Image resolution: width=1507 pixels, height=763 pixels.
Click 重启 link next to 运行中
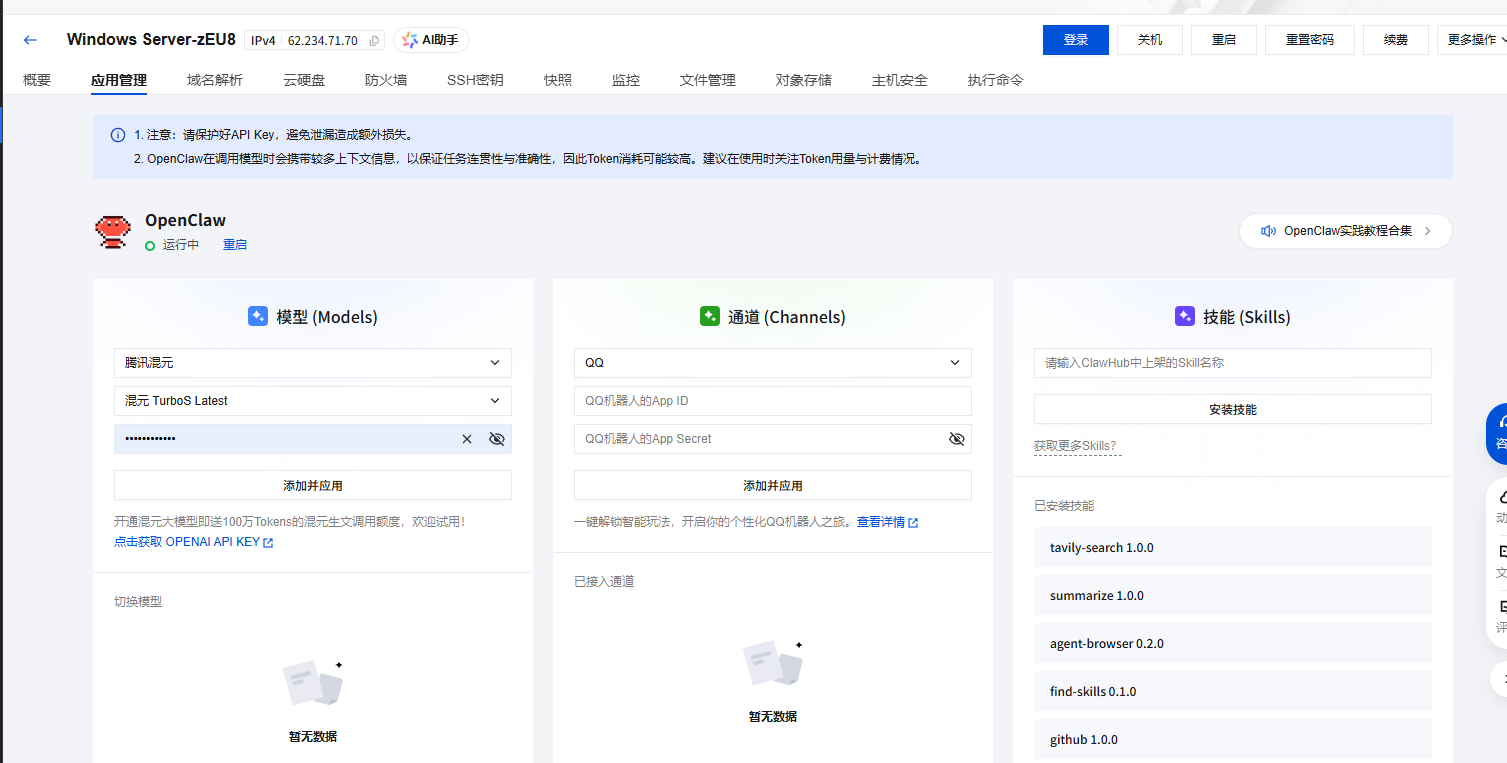pyautogui.click(x=235, y=245)
